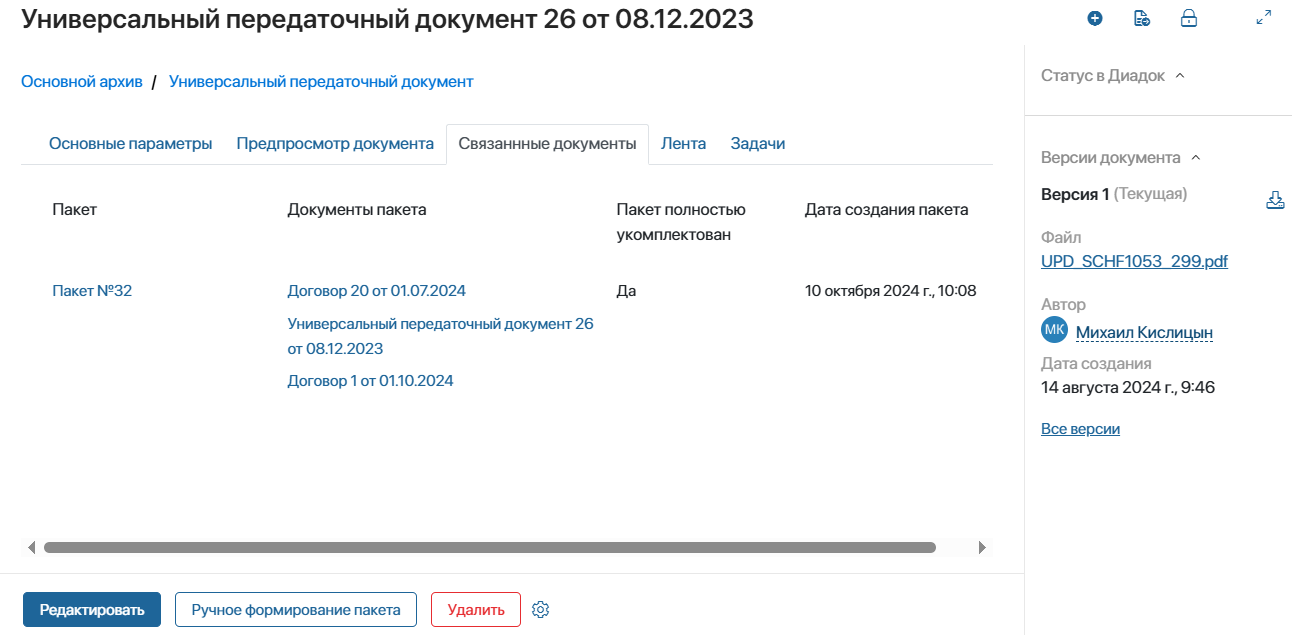Expand the Лента tab chevron area
This screenshot has height=635, width=1292.
coord(684,143)
